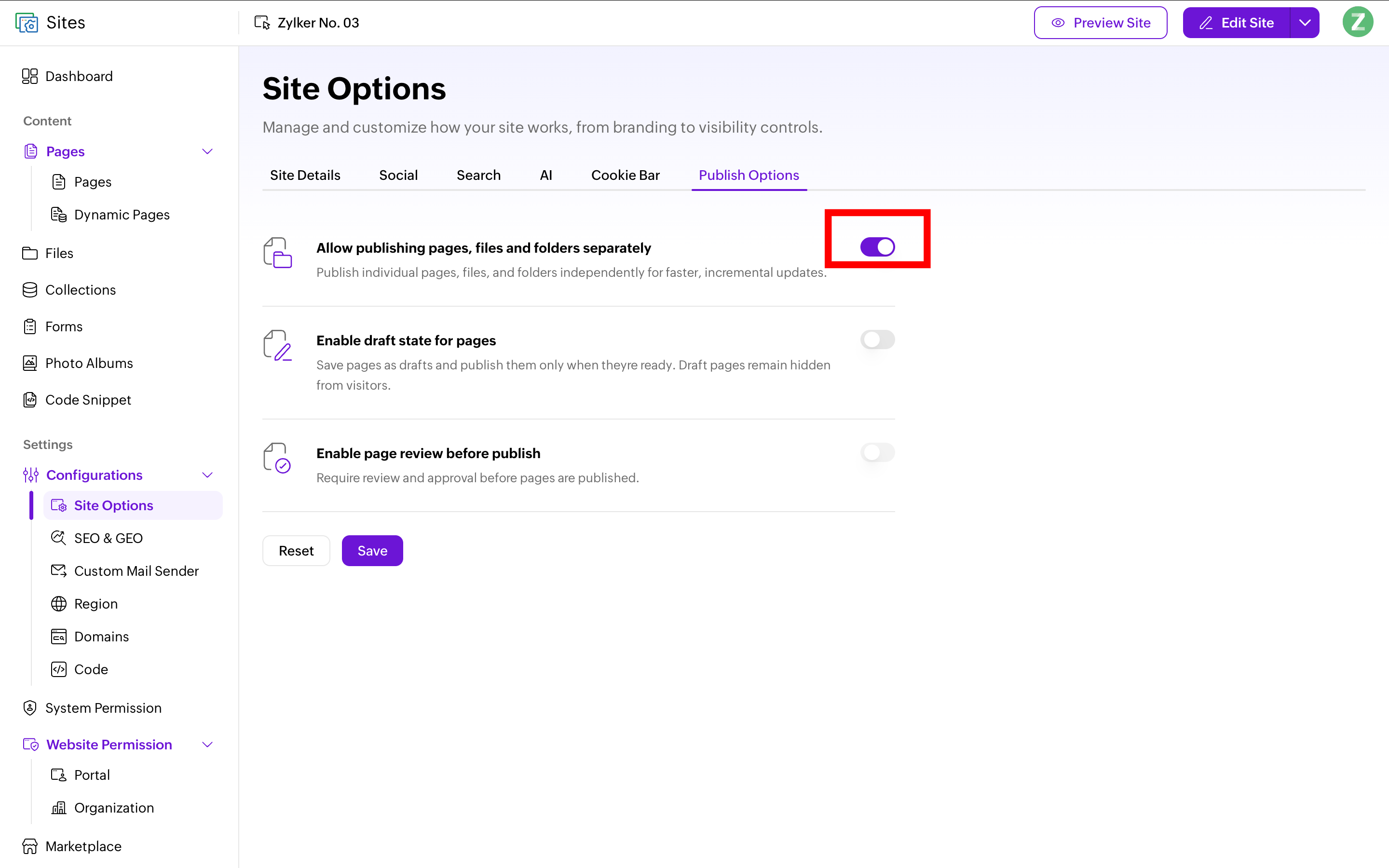Viewport: 1389px width, 868px height.
Task: Select Site Options in the sidebar
Action: [x=133, y=505]
